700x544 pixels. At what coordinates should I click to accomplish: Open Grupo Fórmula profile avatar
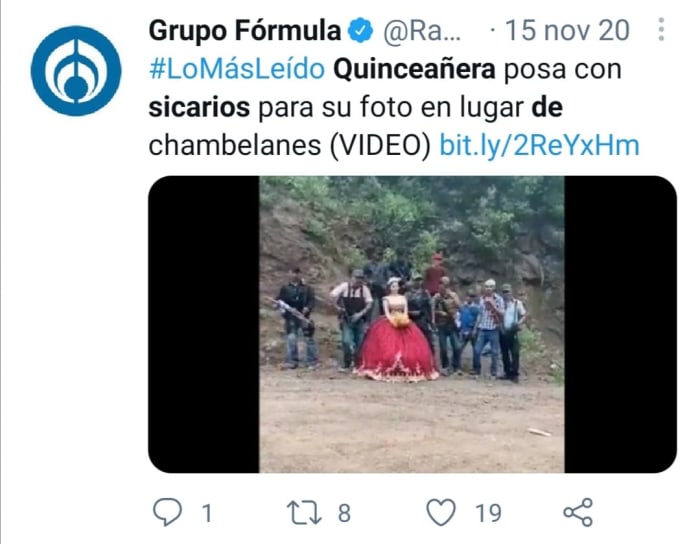coord(76,71)
